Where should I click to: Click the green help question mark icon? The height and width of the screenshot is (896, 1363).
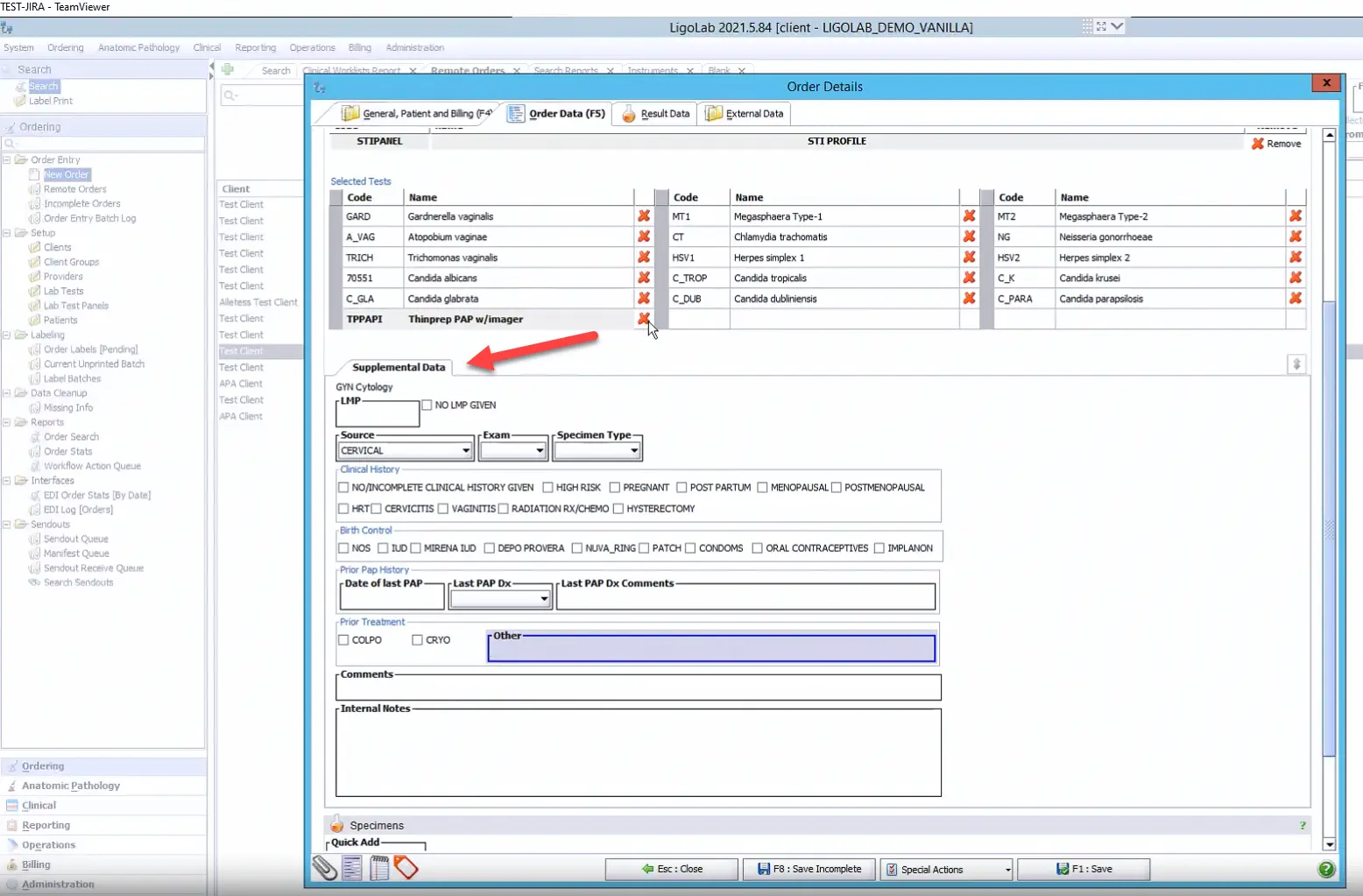[x=1326, y=869]
